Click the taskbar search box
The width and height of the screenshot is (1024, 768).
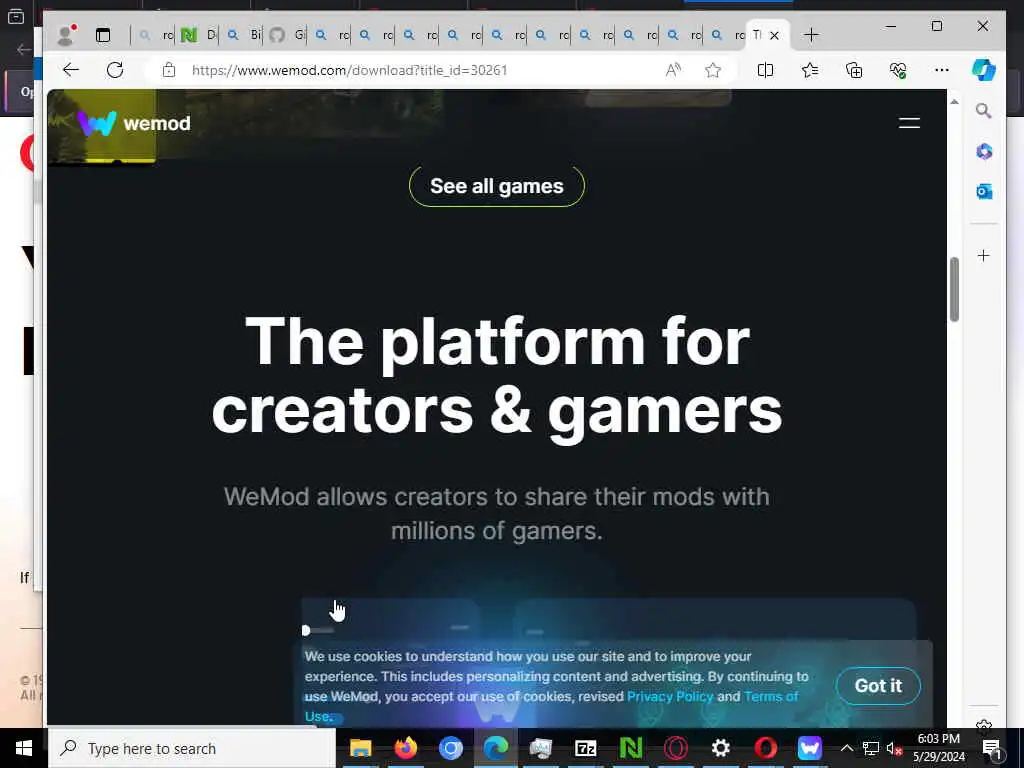coord(191,748)
